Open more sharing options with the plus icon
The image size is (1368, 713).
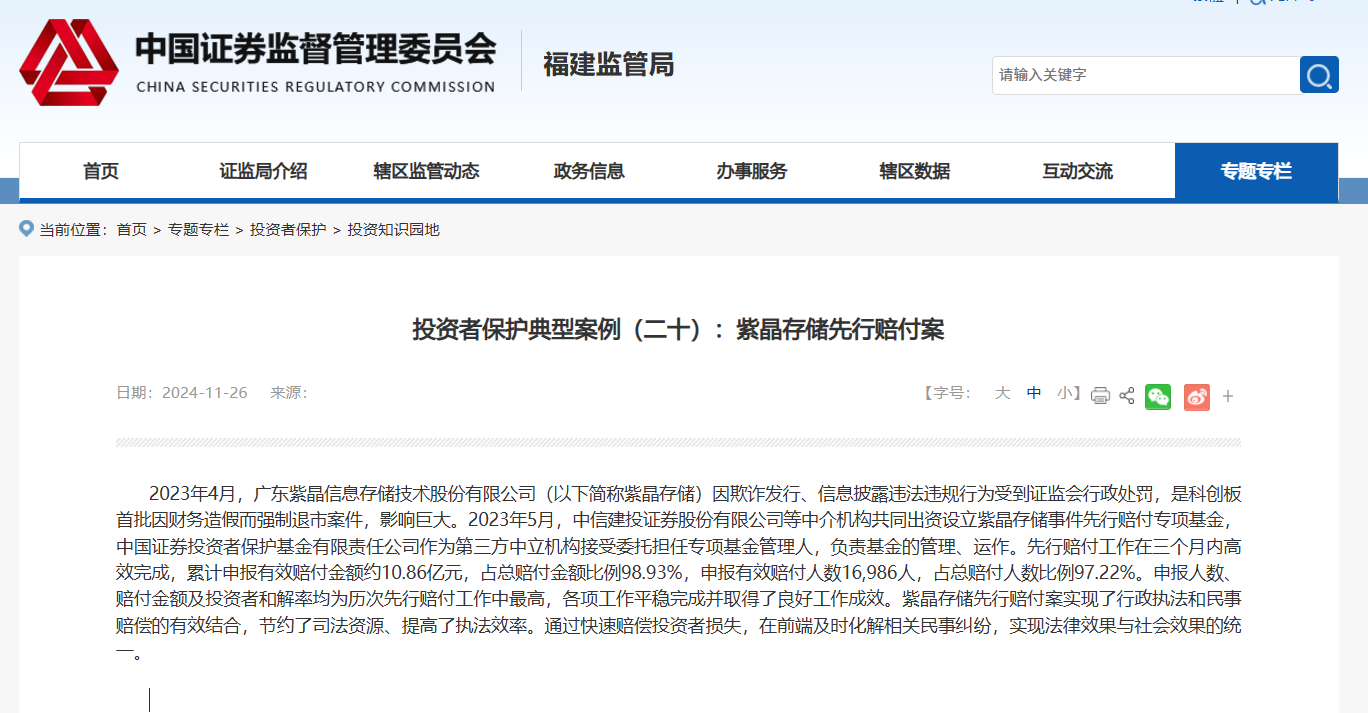(x=1228, y=396)
